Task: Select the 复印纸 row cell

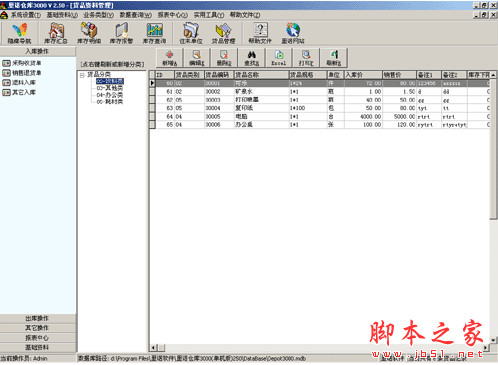Action: click(x=261, y=108)
